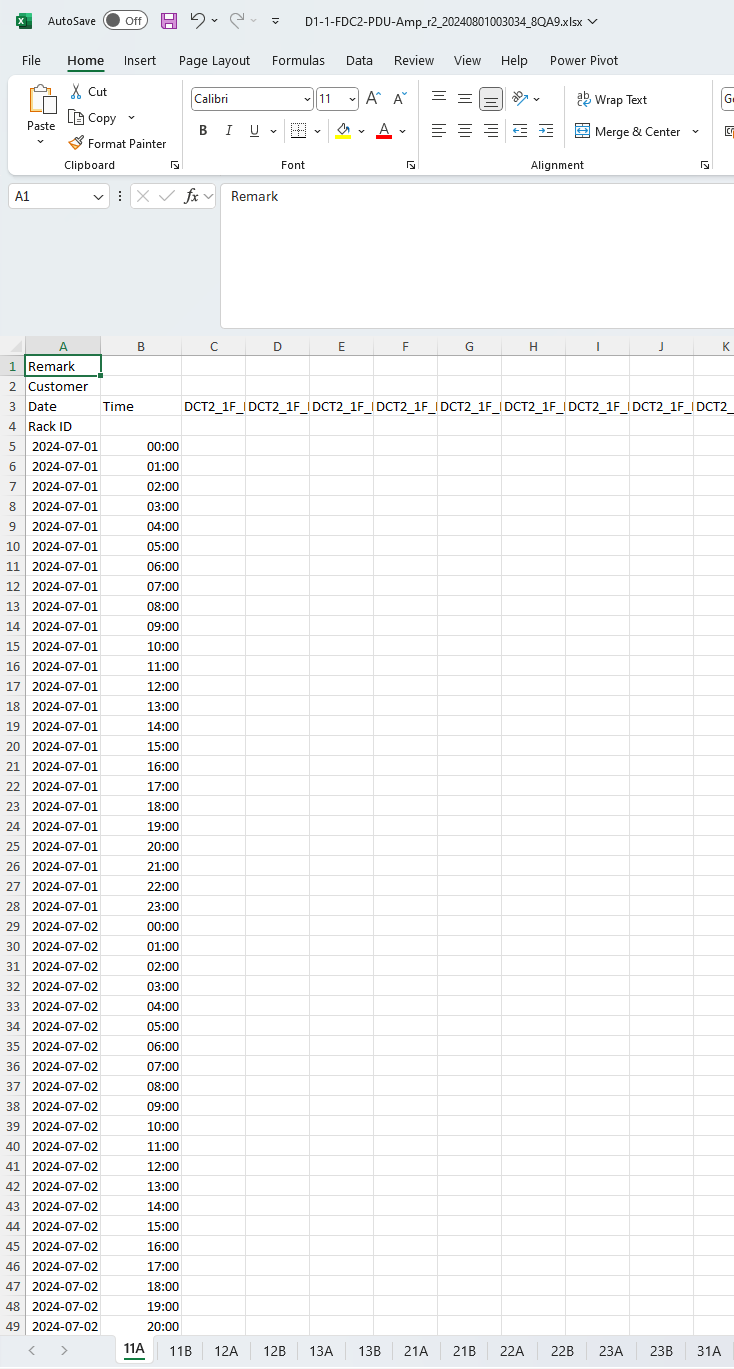Viewport: 734px width, 1369px height.
Task: Toggle the AutoSave switch
Action: coord(125,21)
